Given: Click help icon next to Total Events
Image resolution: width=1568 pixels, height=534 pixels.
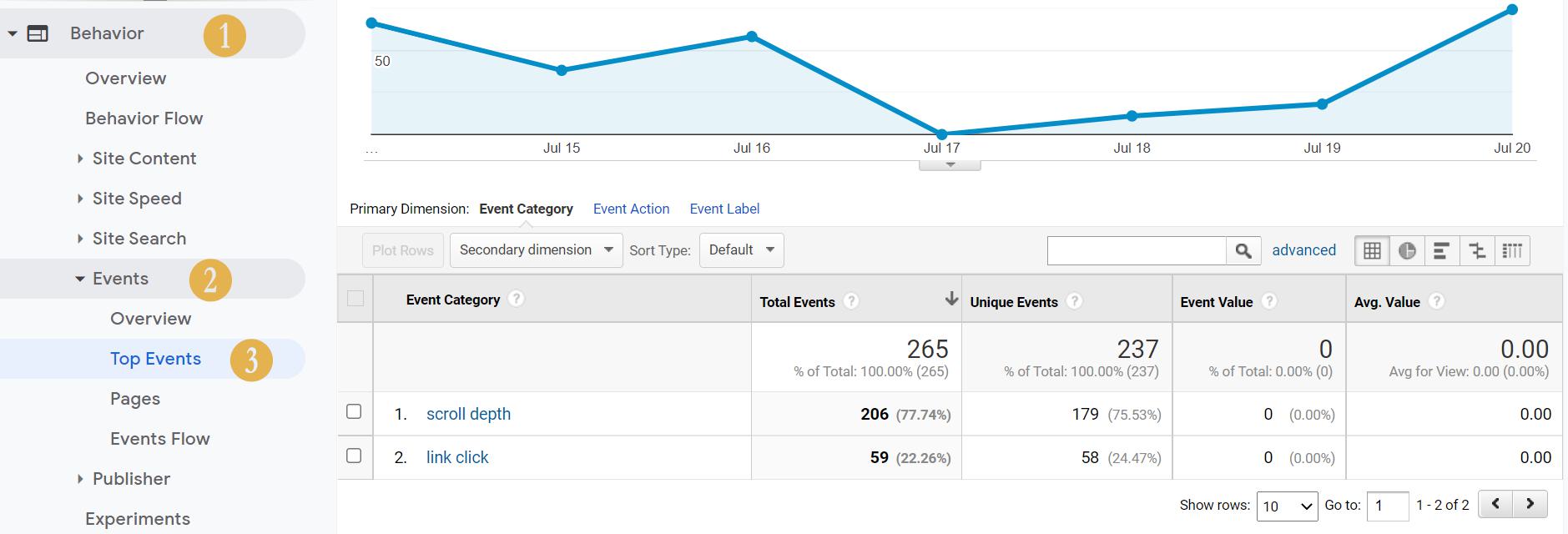Looking at the screenshot, I should click(851, 301).
